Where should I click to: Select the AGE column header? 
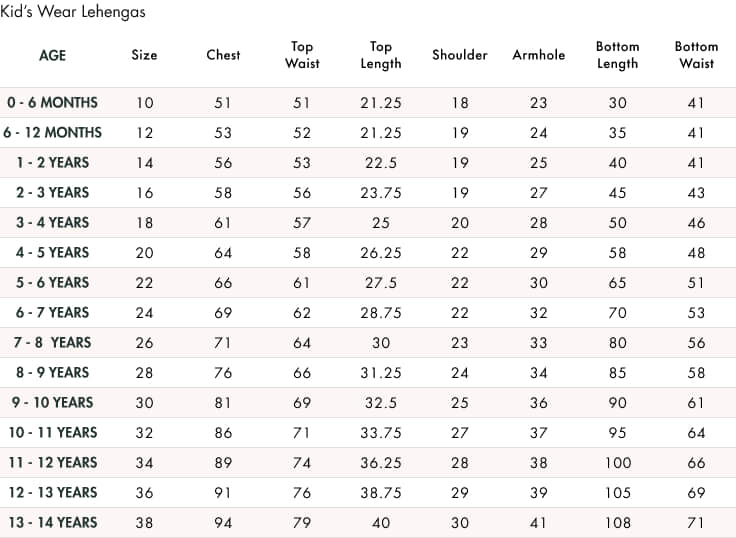53,55
